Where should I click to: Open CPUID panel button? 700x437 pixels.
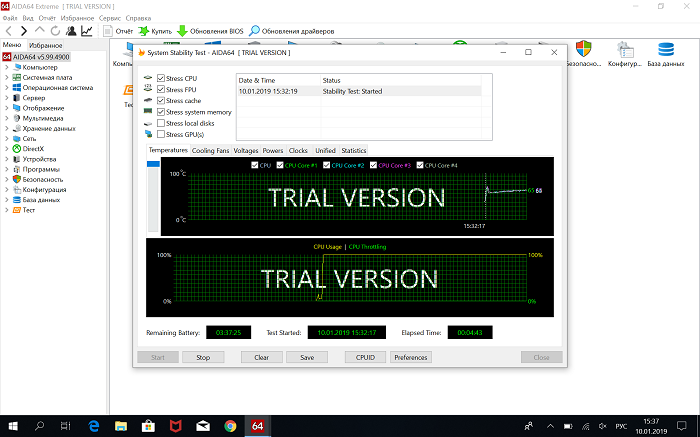click(365, 358)
